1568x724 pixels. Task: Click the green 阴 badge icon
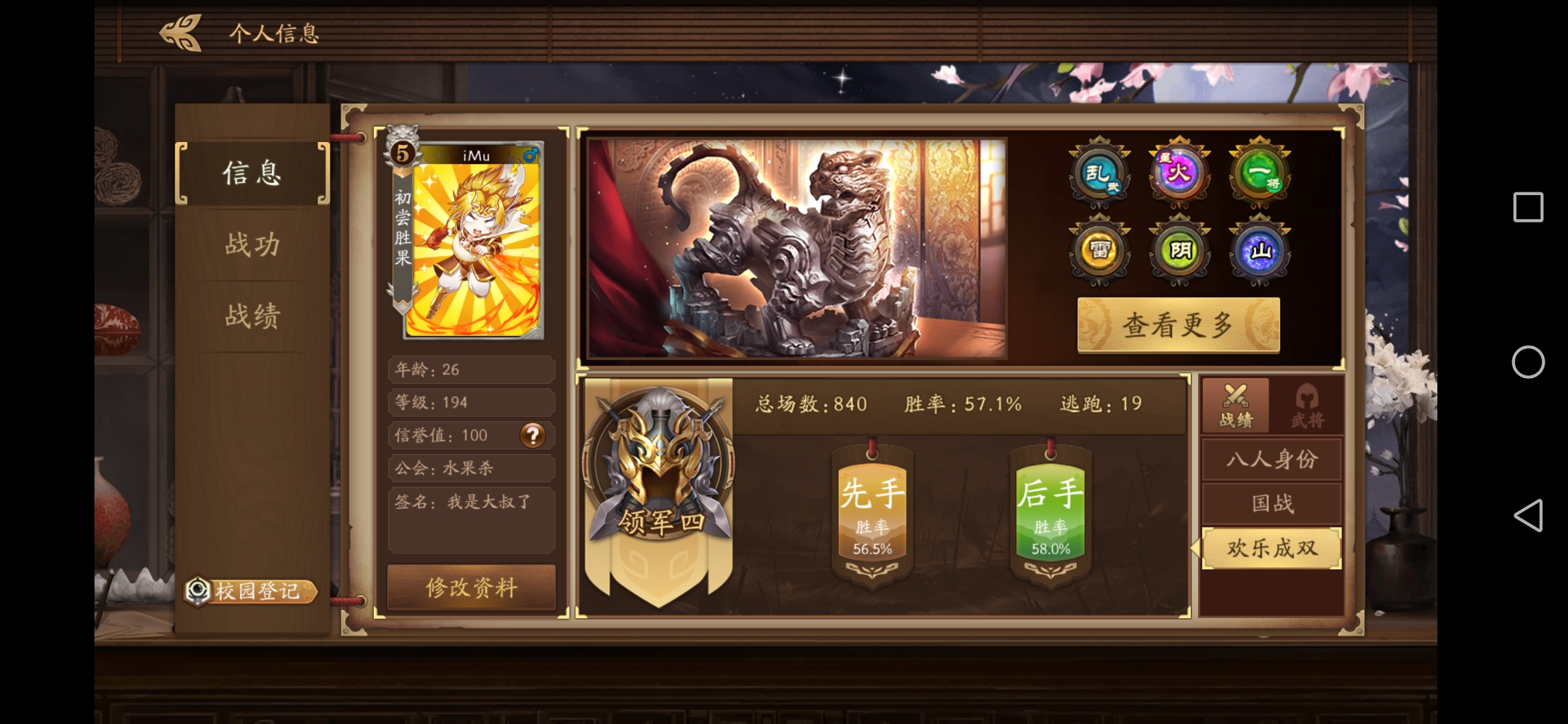[1179, 251]
